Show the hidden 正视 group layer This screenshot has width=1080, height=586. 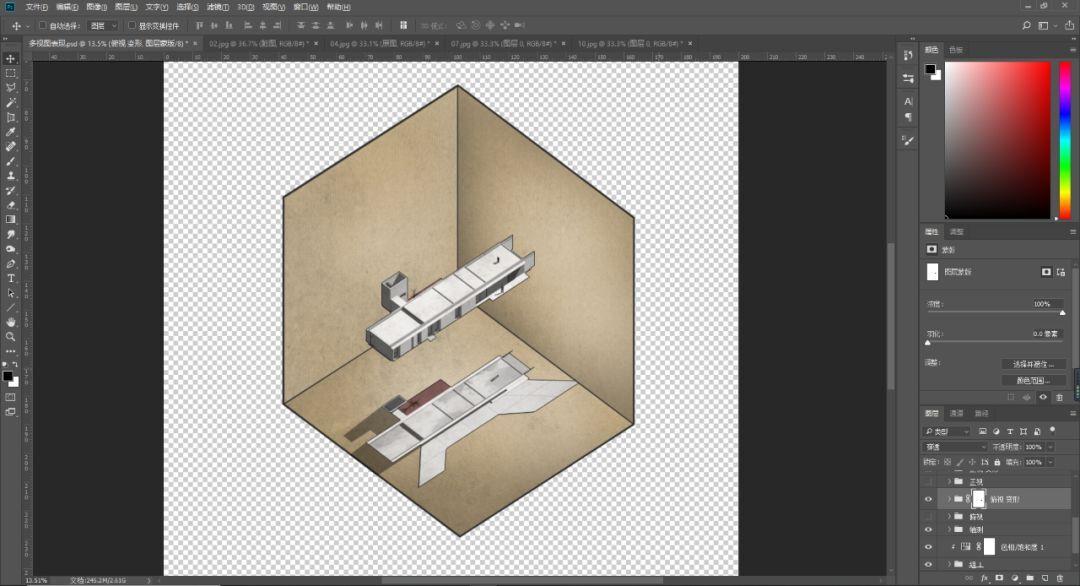coord(928,481)
